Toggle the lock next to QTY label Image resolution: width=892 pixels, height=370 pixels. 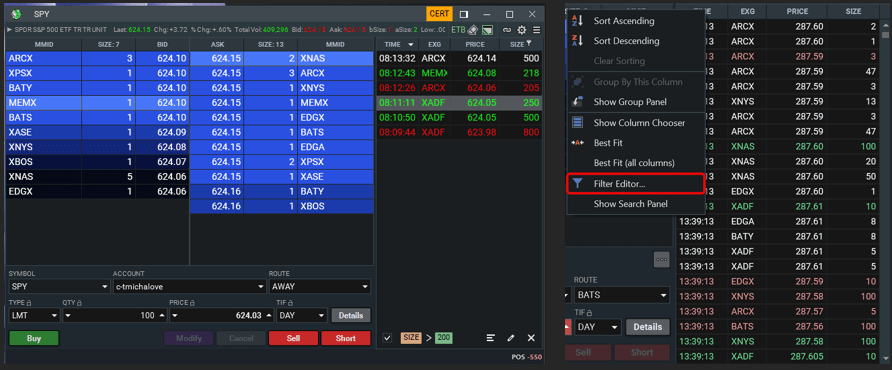(80, 303)
